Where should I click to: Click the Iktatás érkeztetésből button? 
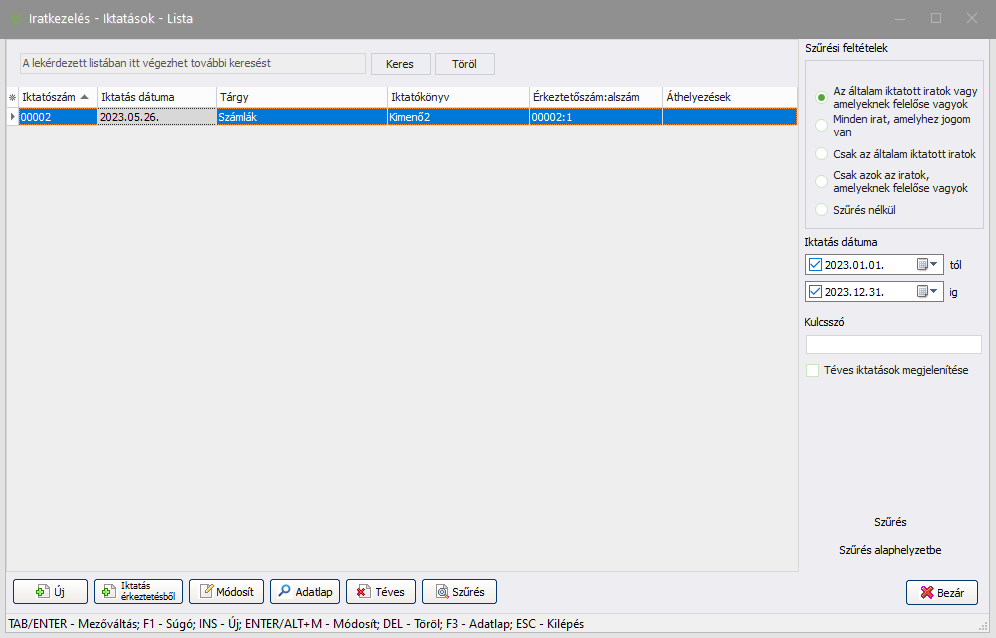click(138, 592)
